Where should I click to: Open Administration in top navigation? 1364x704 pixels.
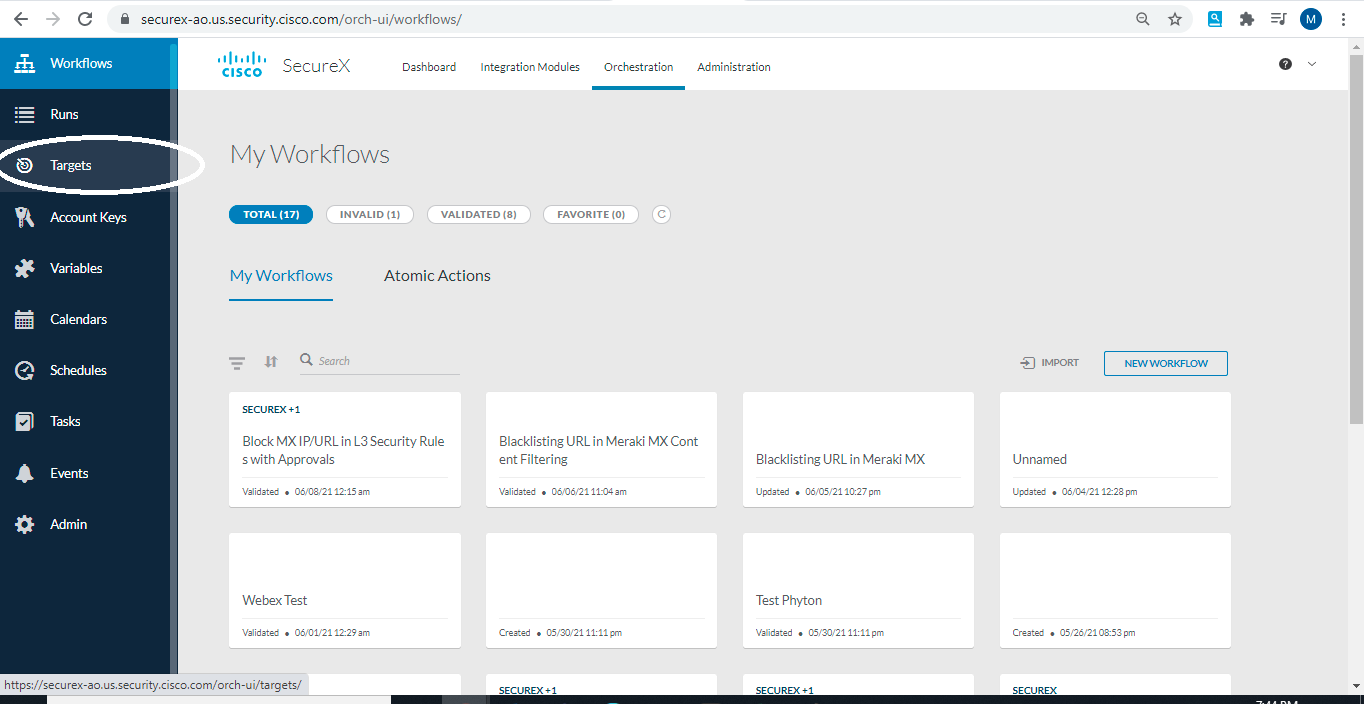coord(734,67)
